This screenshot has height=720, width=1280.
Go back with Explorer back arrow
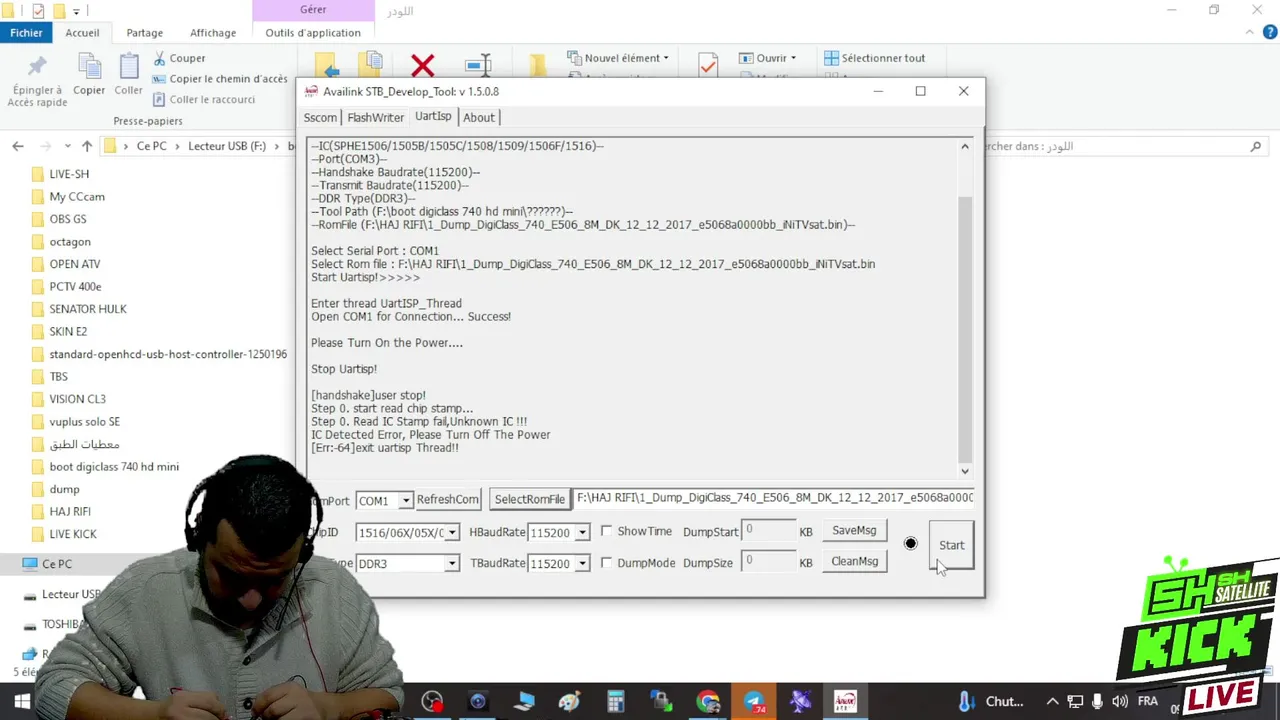[18, 146]
